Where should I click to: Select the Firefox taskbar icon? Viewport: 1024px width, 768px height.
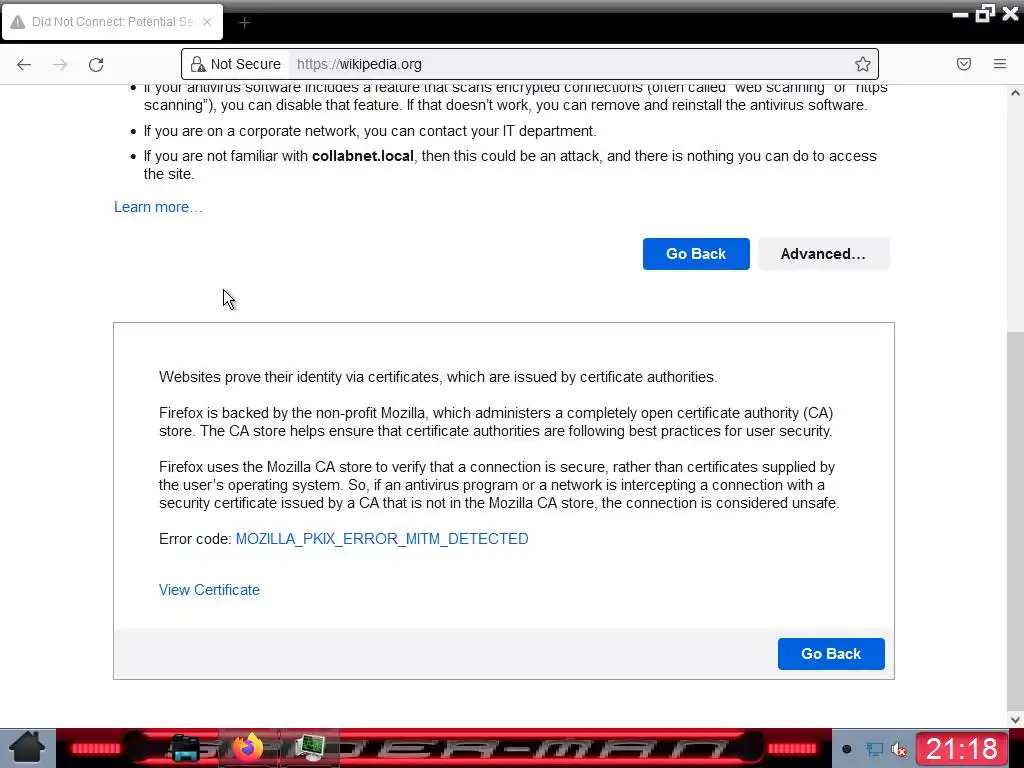pyautogui.click(x=248, y=748)
